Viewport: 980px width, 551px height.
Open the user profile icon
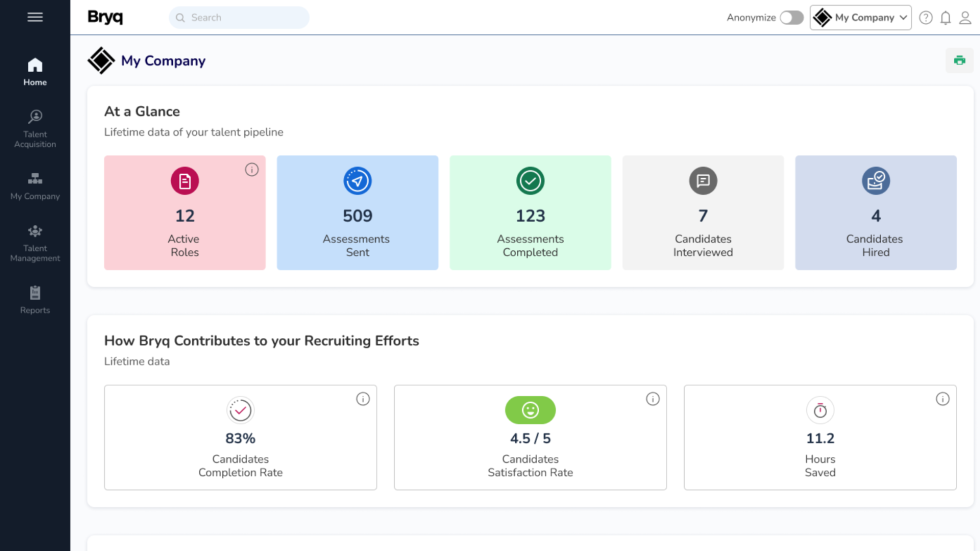point(965,18)
